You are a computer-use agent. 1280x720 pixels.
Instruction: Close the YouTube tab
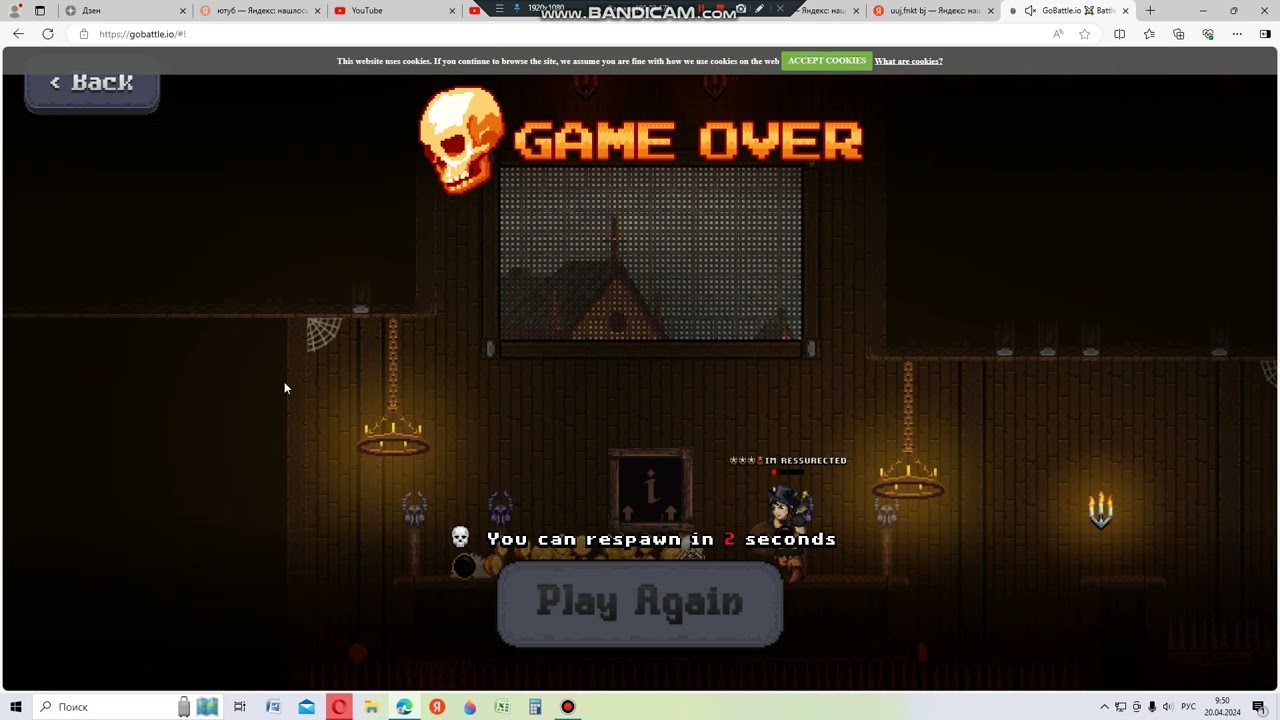tap(452, 11)
